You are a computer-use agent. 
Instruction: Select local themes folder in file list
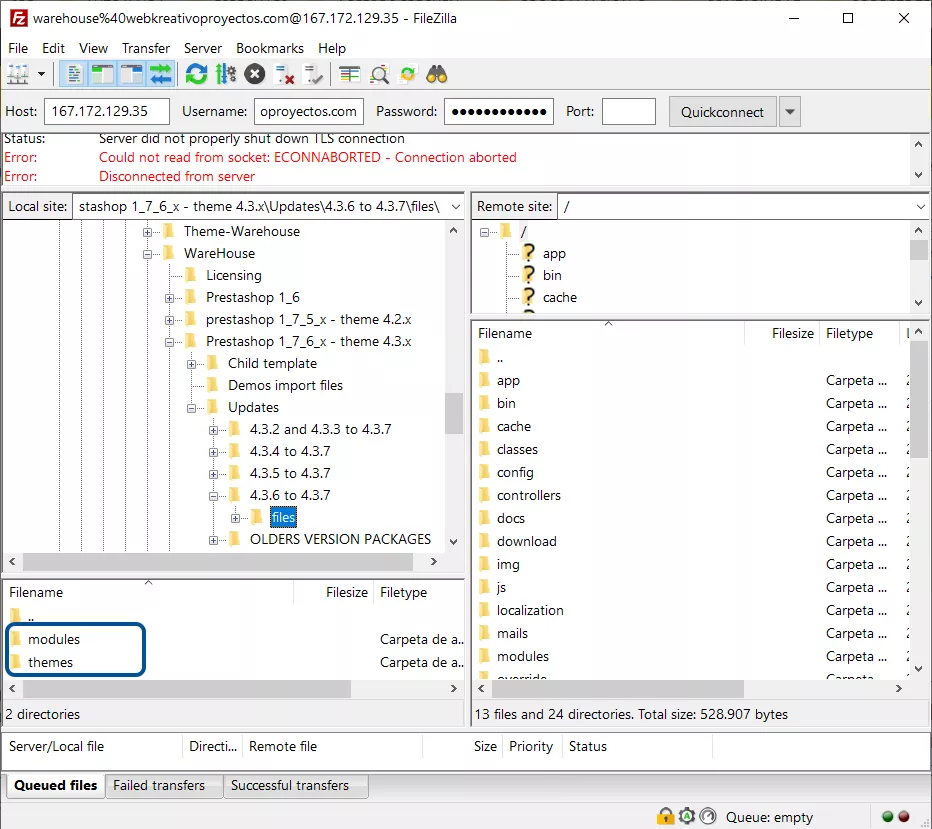(50, 663)
